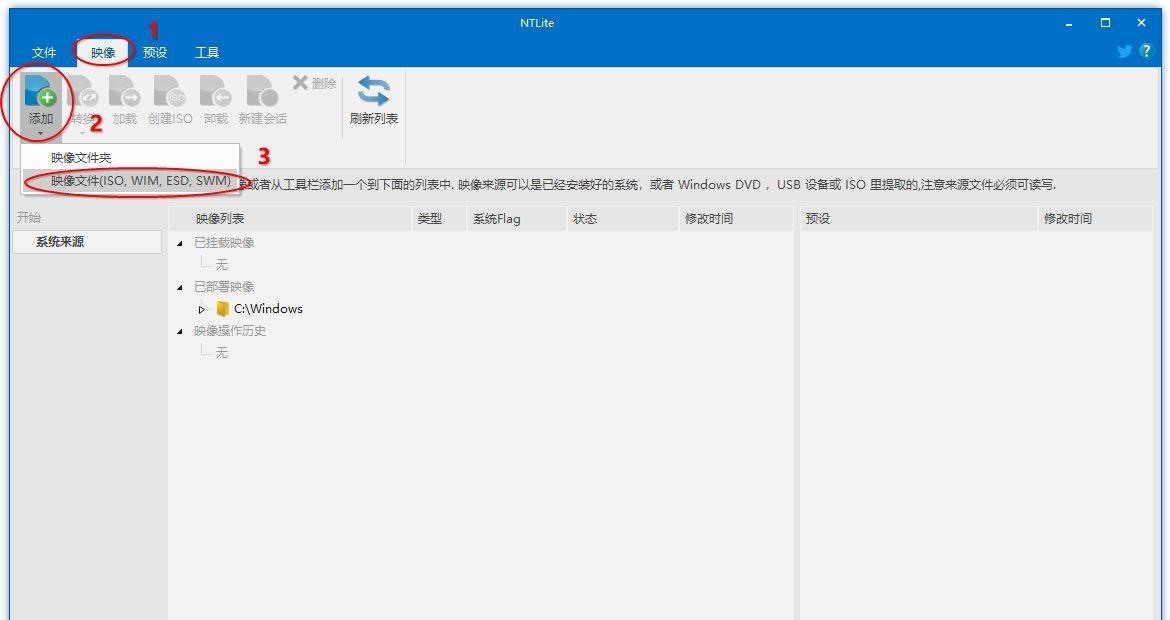Open the Twitter bird icon

(x=1124, y=51)
